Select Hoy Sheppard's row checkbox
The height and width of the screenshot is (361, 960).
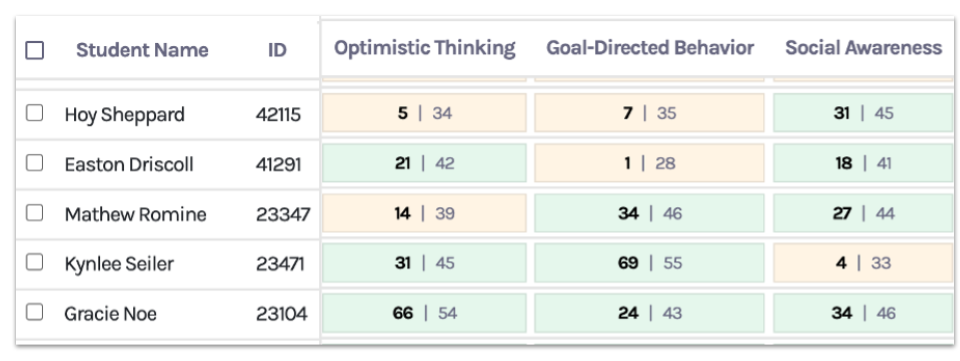point(34,113)
